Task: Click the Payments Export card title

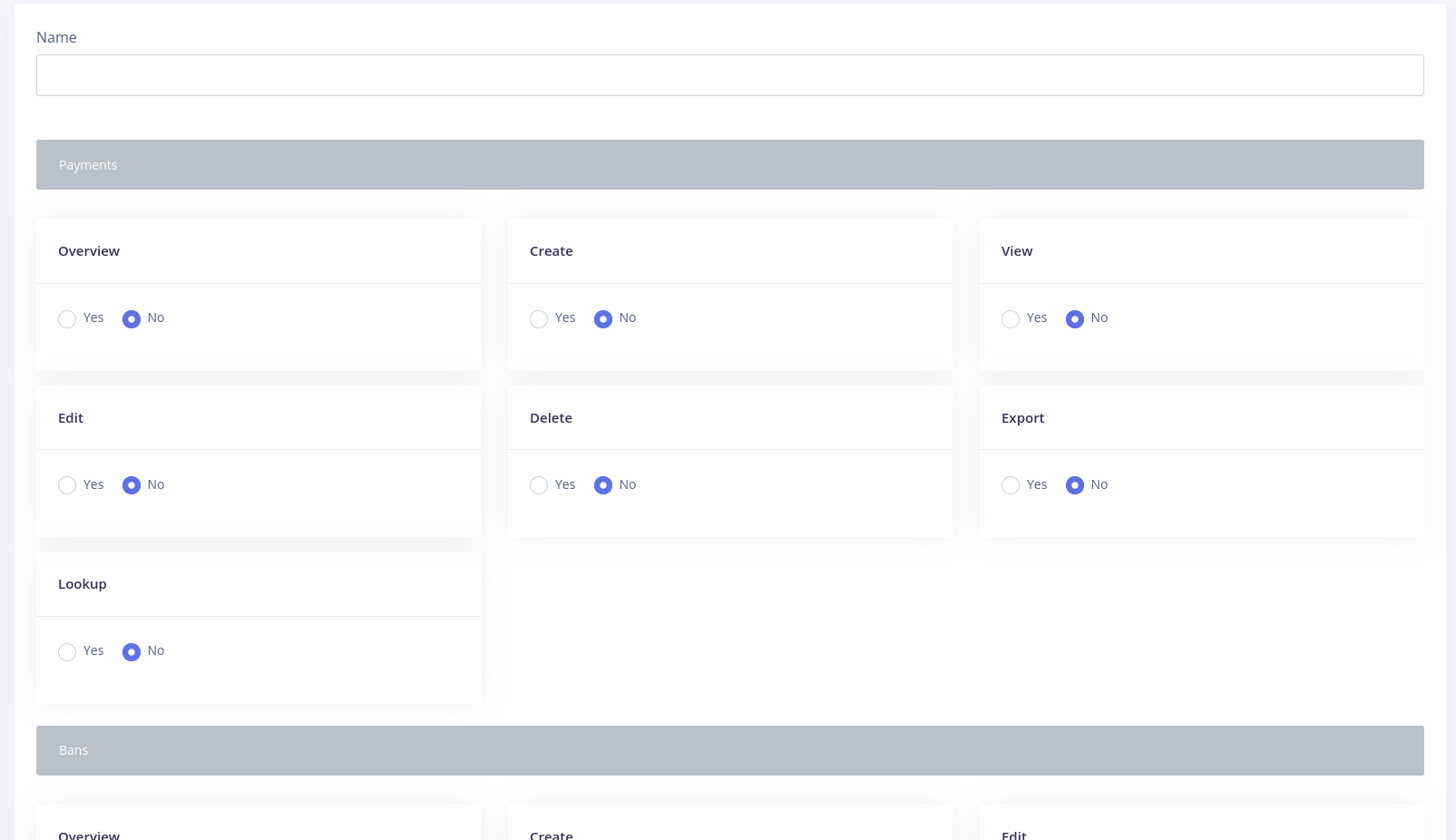Action: coord(1022,418)
